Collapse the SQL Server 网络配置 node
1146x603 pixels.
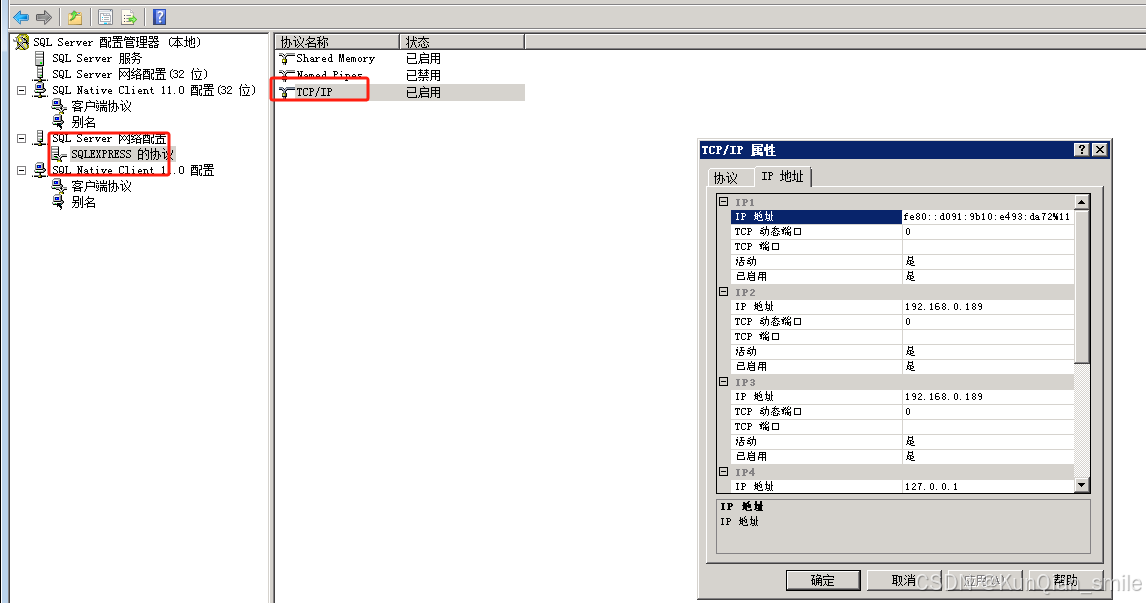click(21, 138)
